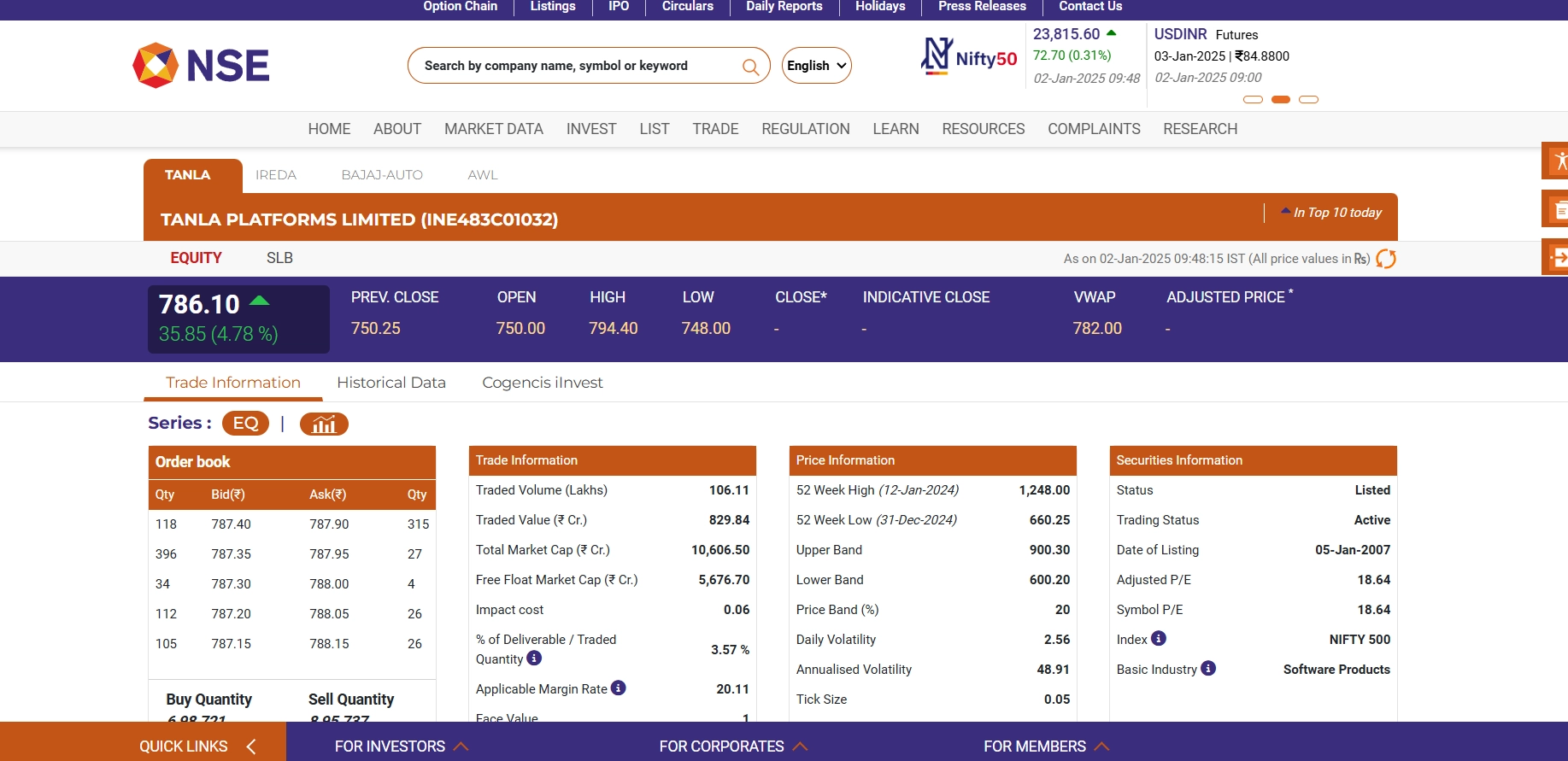
Task: Switch to the Historical Data tab
Action: point(391,383)
